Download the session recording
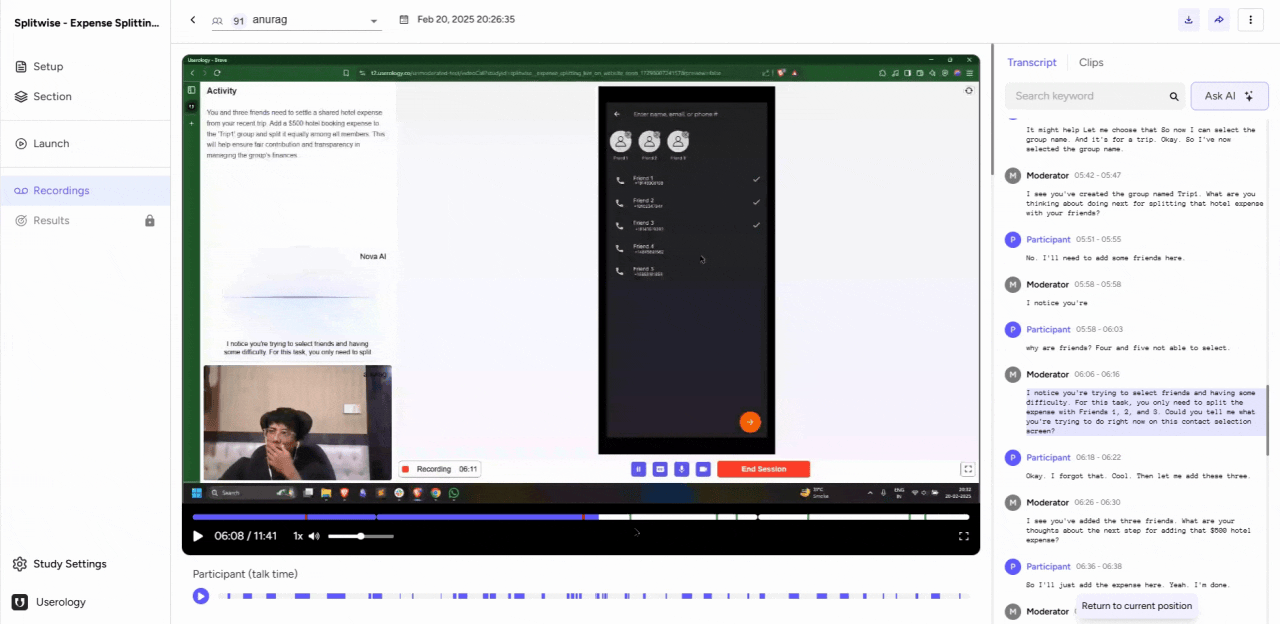The image size is (1280, 624). click(1189, 19)
